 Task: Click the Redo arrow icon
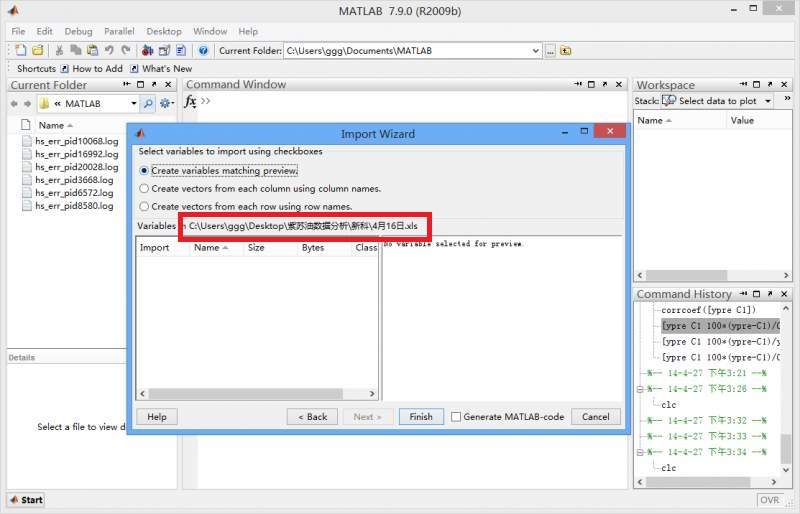[126, 50]
